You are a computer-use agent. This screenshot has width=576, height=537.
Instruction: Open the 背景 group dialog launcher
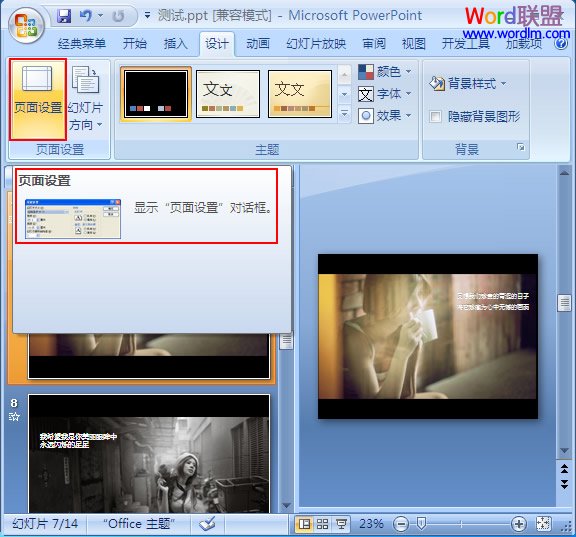point(521,148)
